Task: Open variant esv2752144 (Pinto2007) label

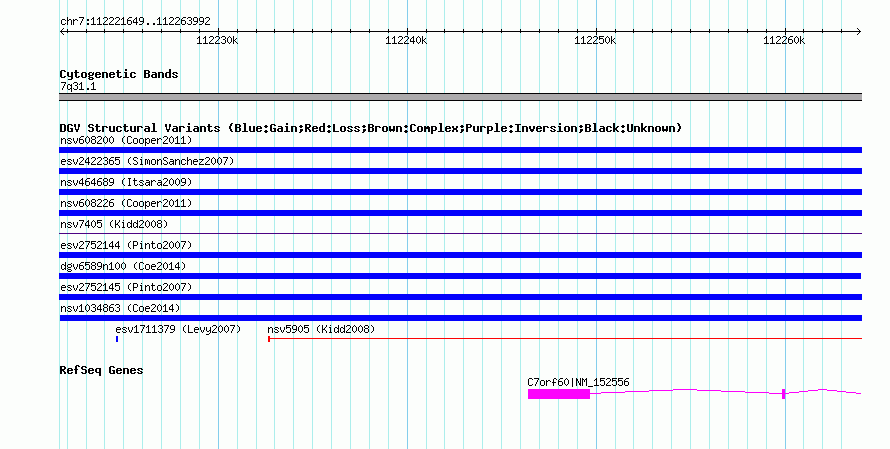Action: click(126, 245)
